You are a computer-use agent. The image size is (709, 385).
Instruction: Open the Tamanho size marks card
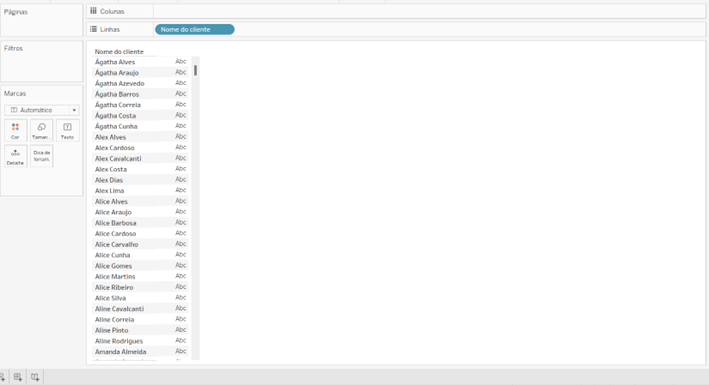41,130
